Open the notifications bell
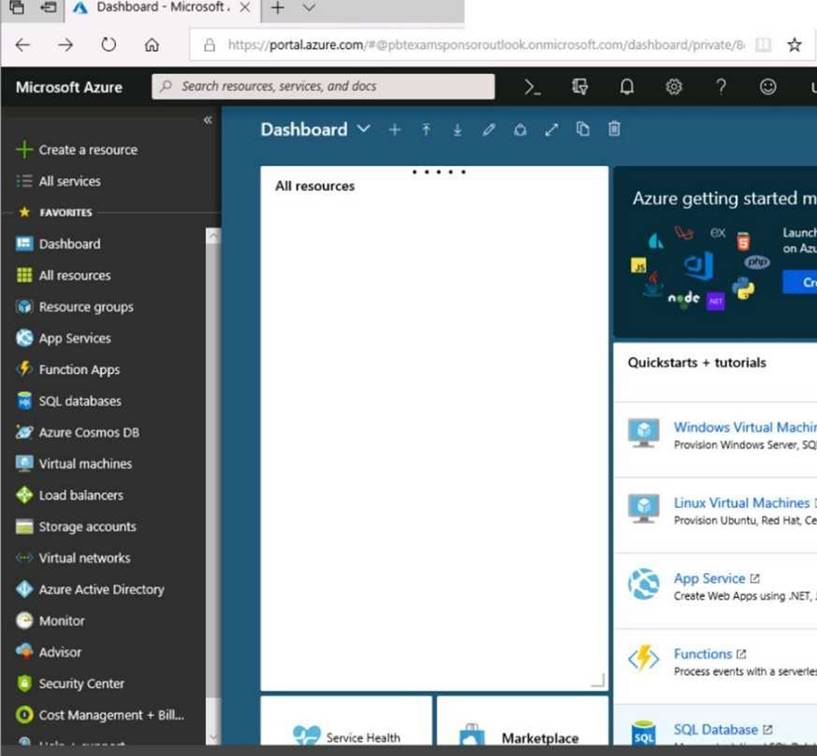Screen dimensions: 817x756 click(627, 86)
